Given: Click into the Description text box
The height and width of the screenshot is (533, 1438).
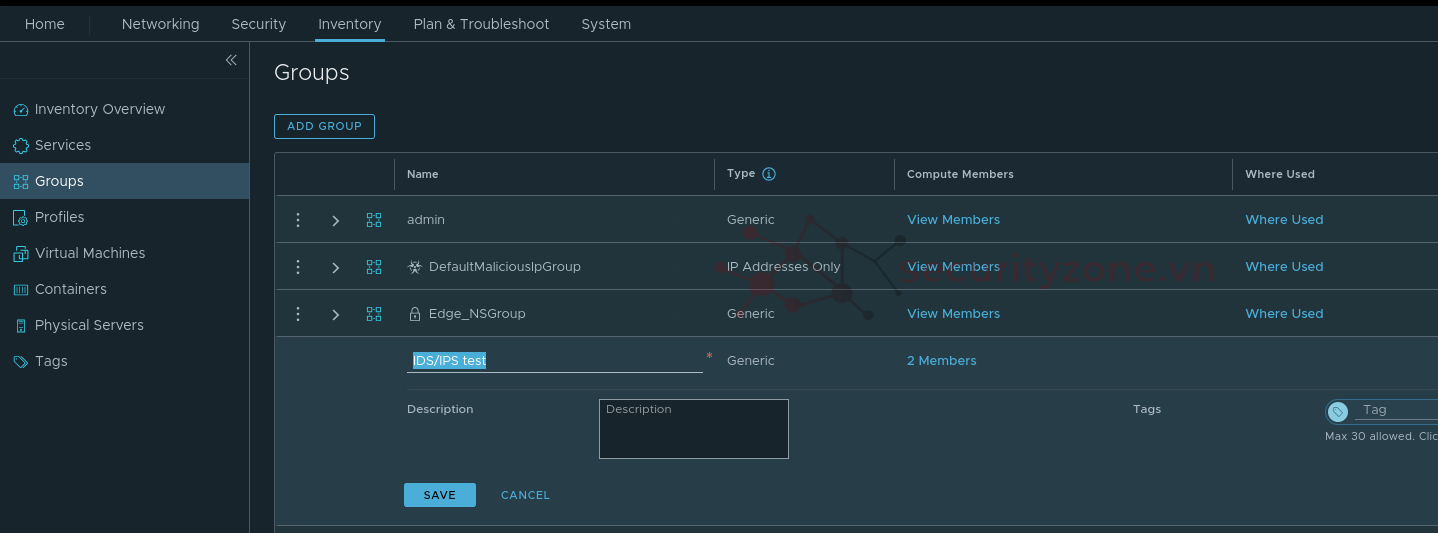Looking at the screenshot, I should (x=693, y=429).
